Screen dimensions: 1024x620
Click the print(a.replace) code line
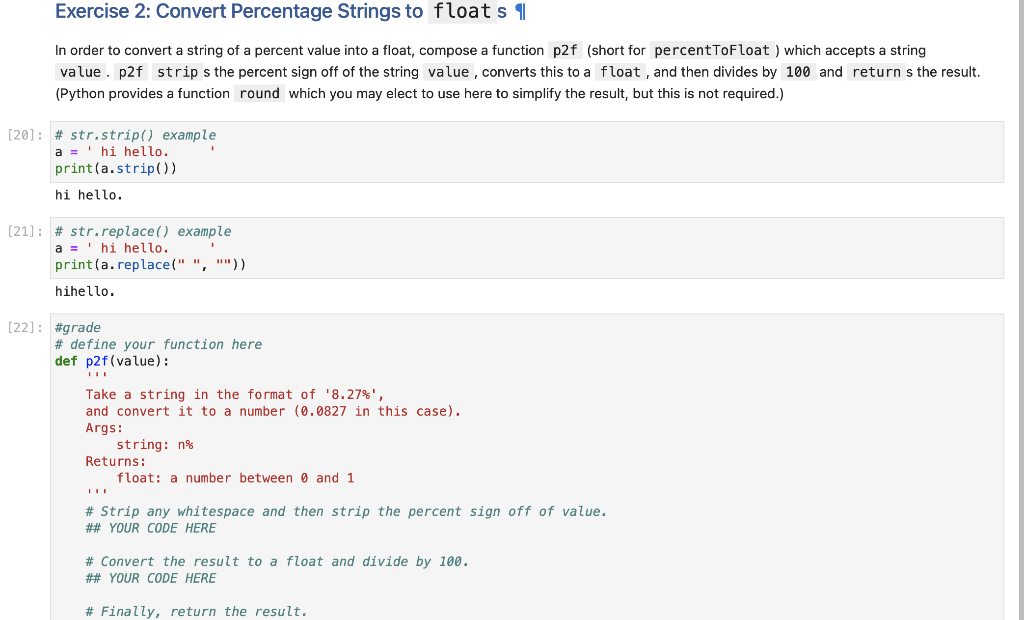click(x=151, y=264)
